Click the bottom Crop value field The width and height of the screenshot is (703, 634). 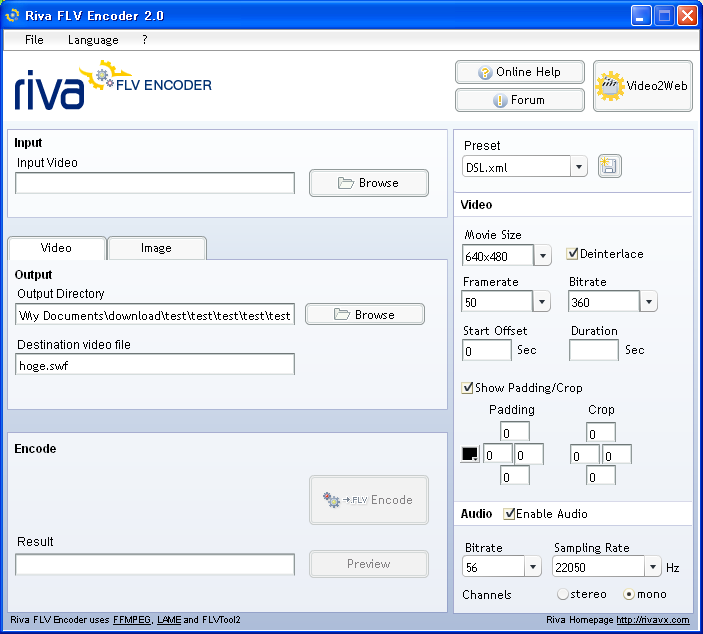(601, 475)
